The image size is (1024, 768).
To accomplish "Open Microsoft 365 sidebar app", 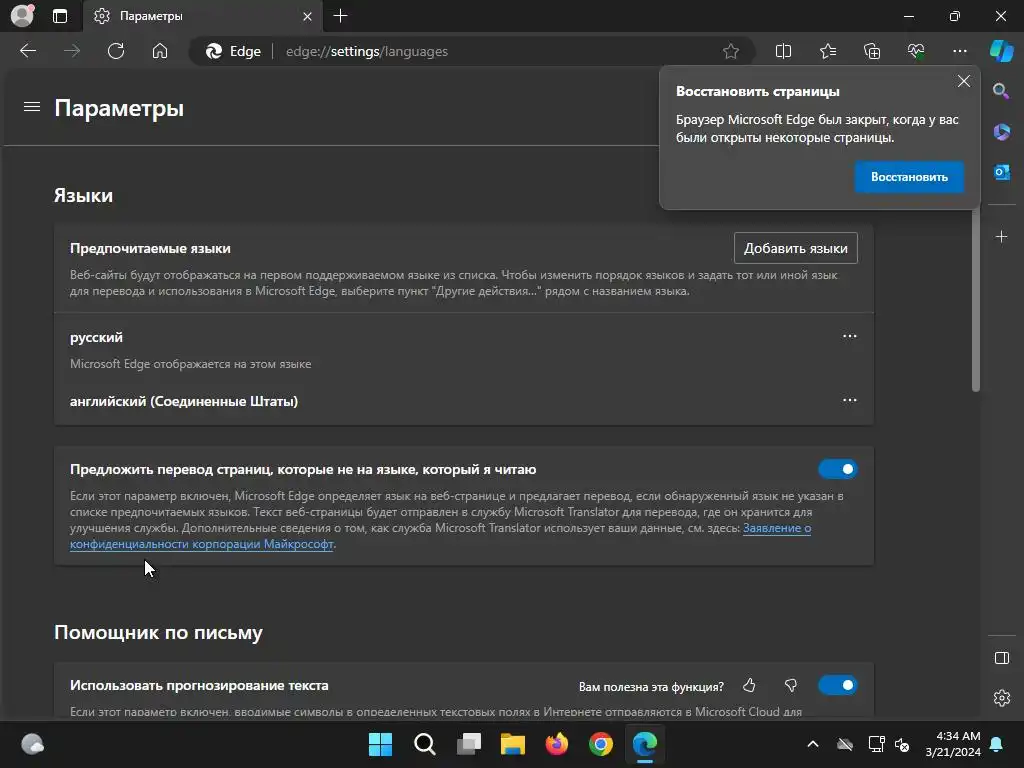I will pyautogui.click(x=1001, y=132).
